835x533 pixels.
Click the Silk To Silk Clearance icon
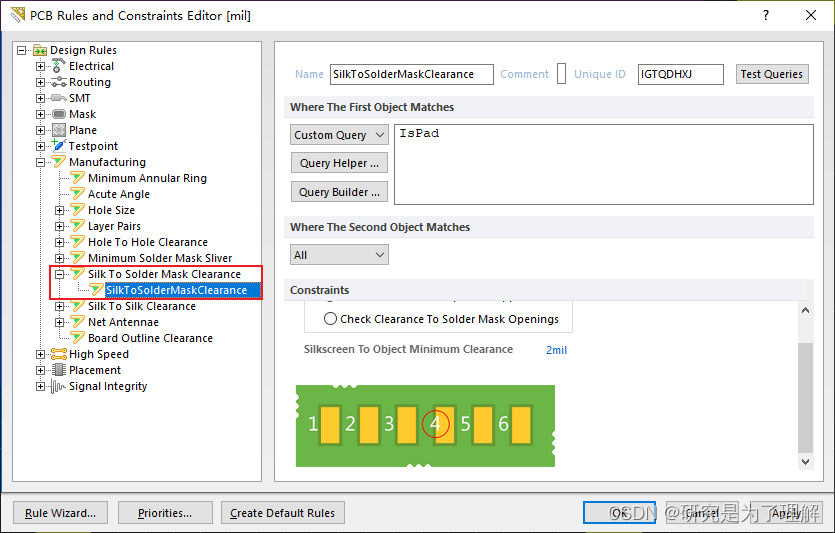(78, 306)
